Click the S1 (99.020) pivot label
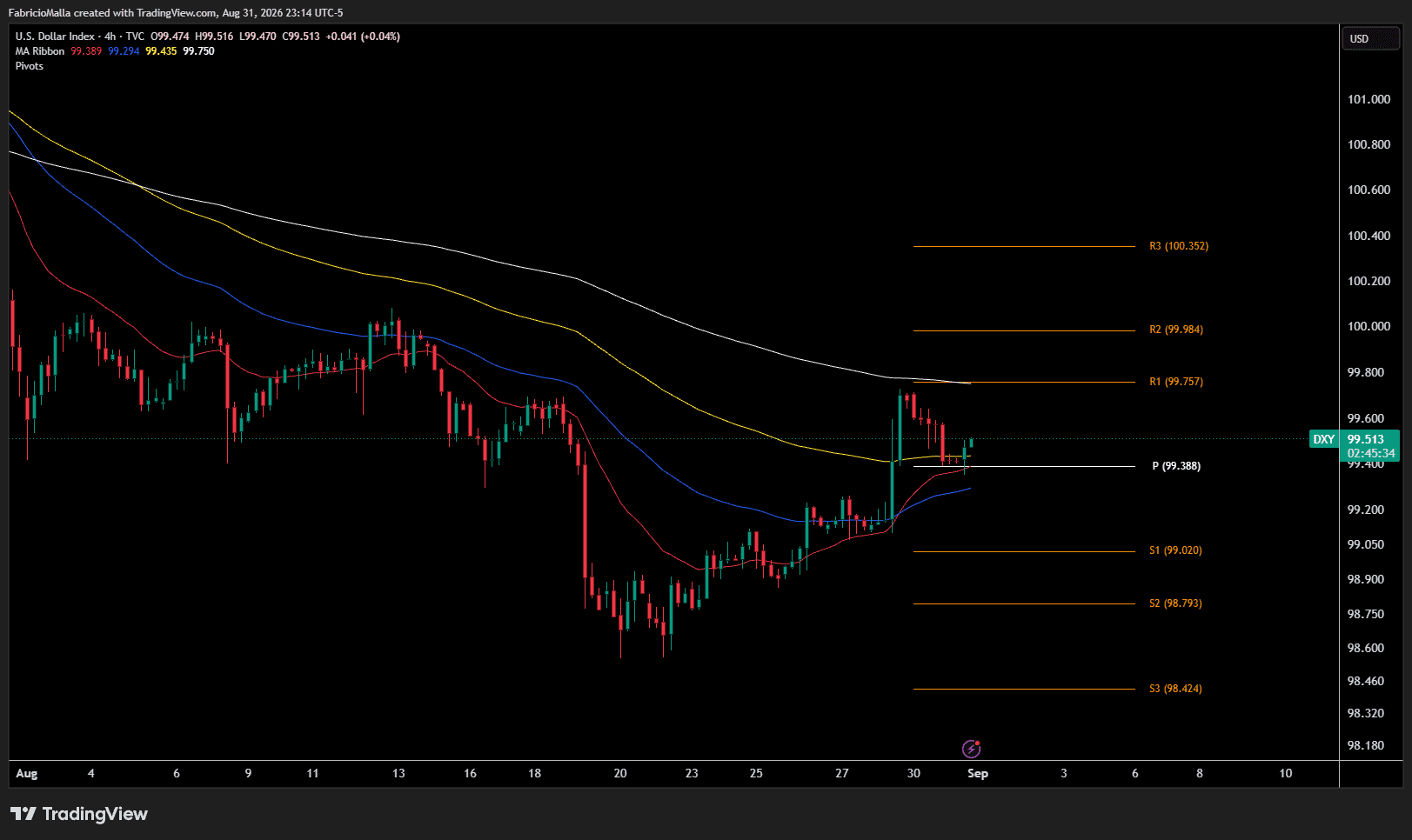This screenshot has height=840, width=1412. 1175,550
